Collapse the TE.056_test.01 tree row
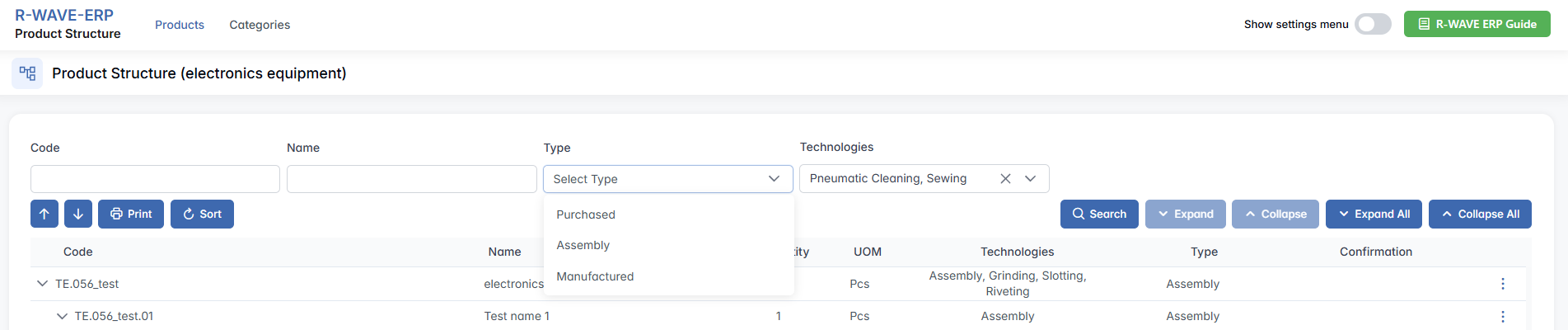 [x=62, y=316]
